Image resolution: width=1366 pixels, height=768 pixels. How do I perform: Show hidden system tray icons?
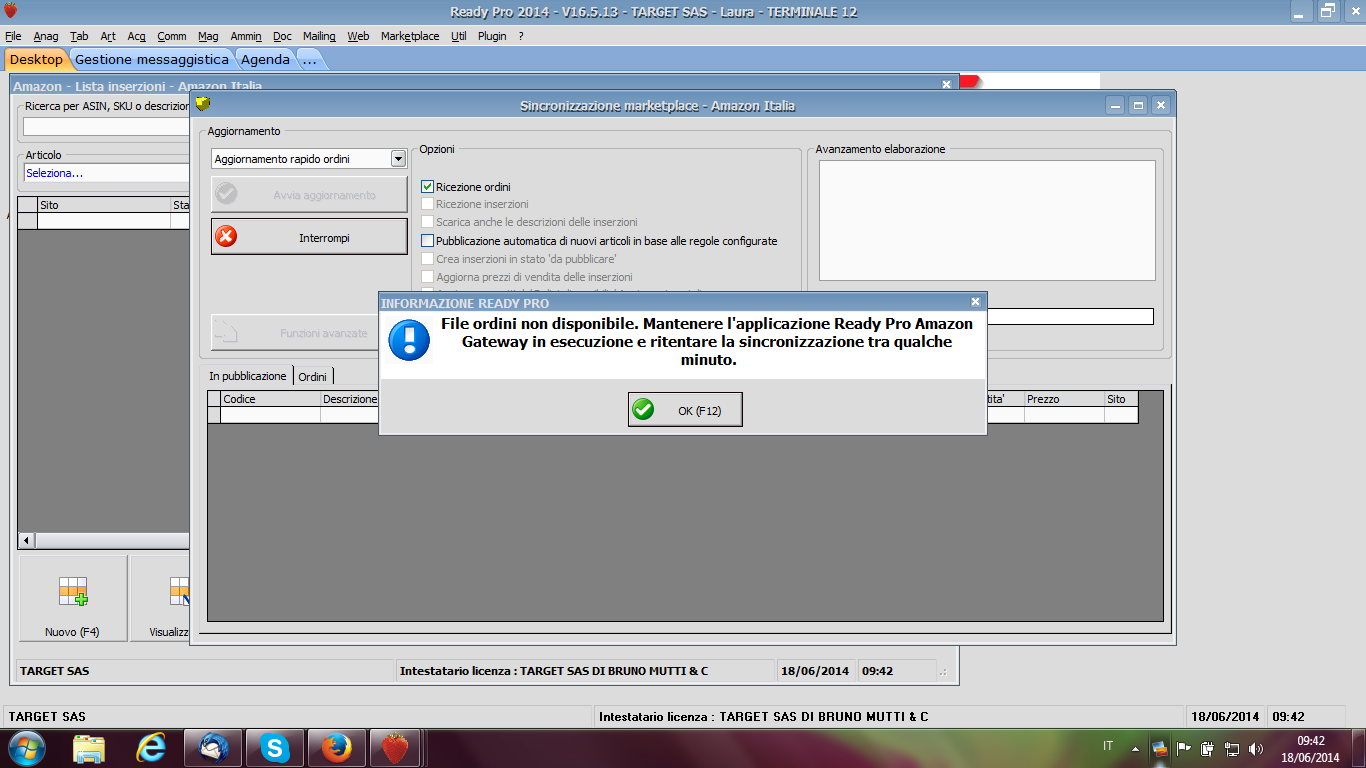click(1135, 748)
